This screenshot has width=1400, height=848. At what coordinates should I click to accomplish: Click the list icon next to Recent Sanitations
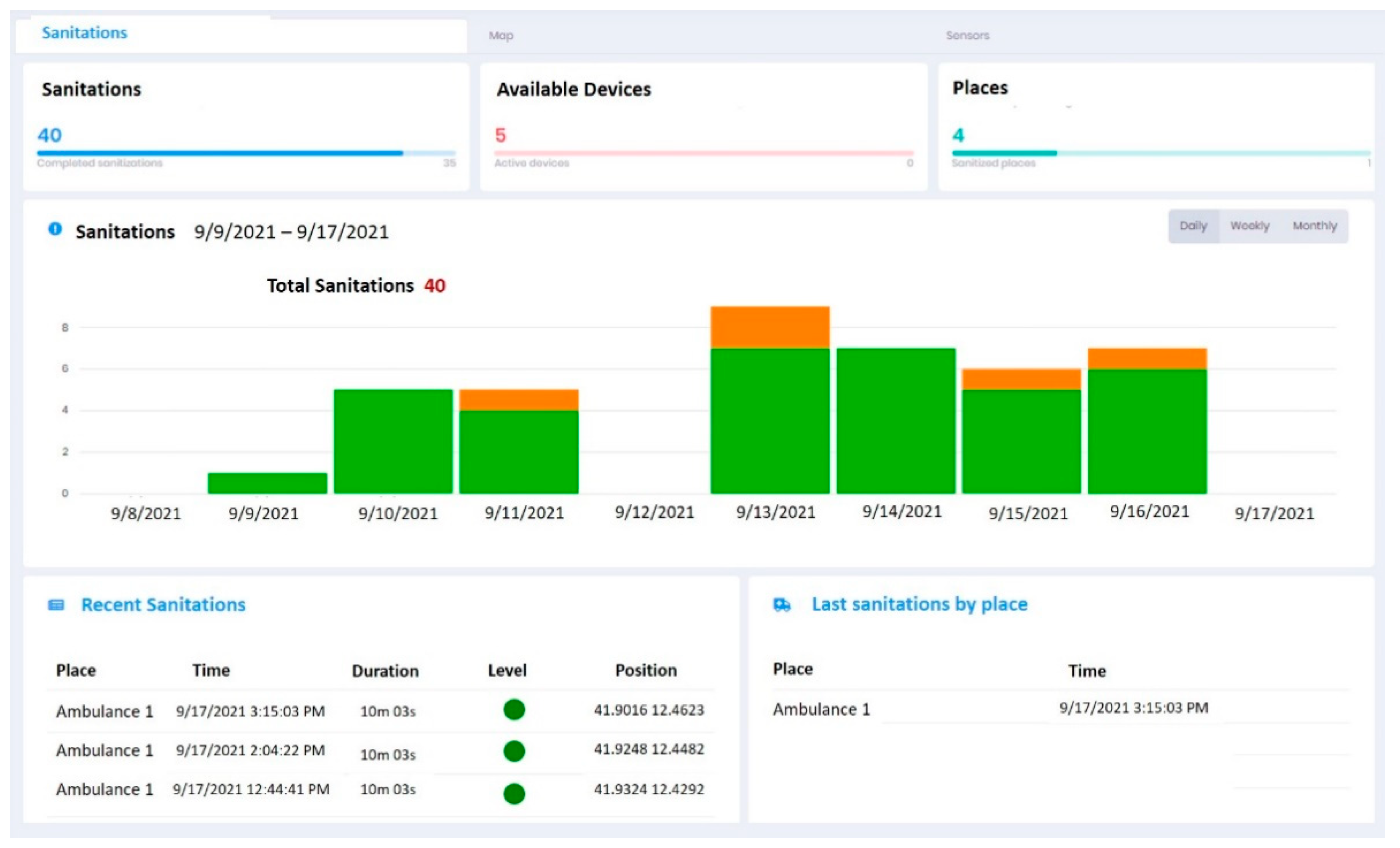(x=56, y=605)
